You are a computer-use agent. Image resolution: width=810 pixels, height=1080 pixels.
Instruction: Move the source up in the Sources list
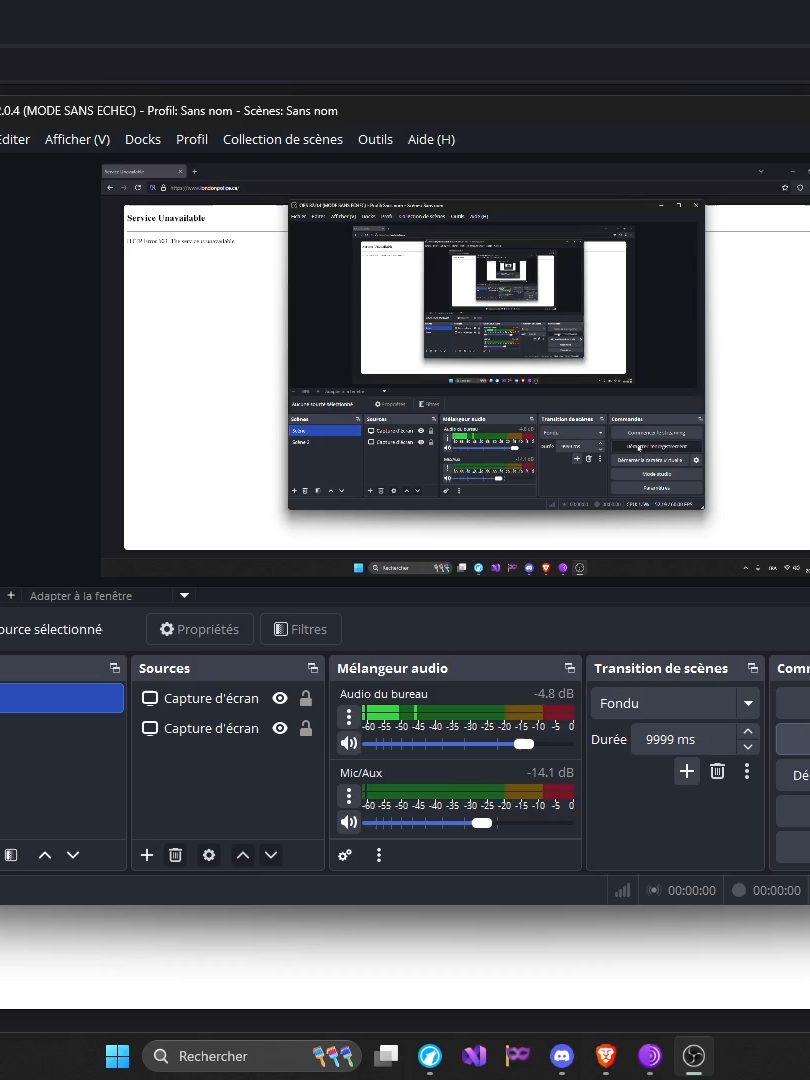coord(242,855)
